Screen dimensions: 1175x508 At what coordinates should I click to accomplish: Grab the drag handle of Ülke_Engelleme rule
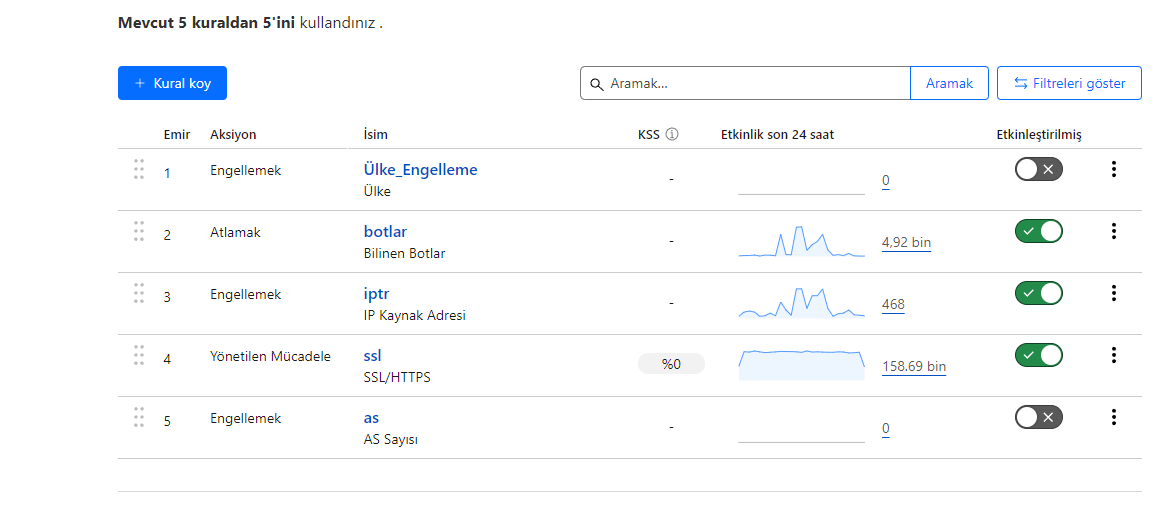139,169
